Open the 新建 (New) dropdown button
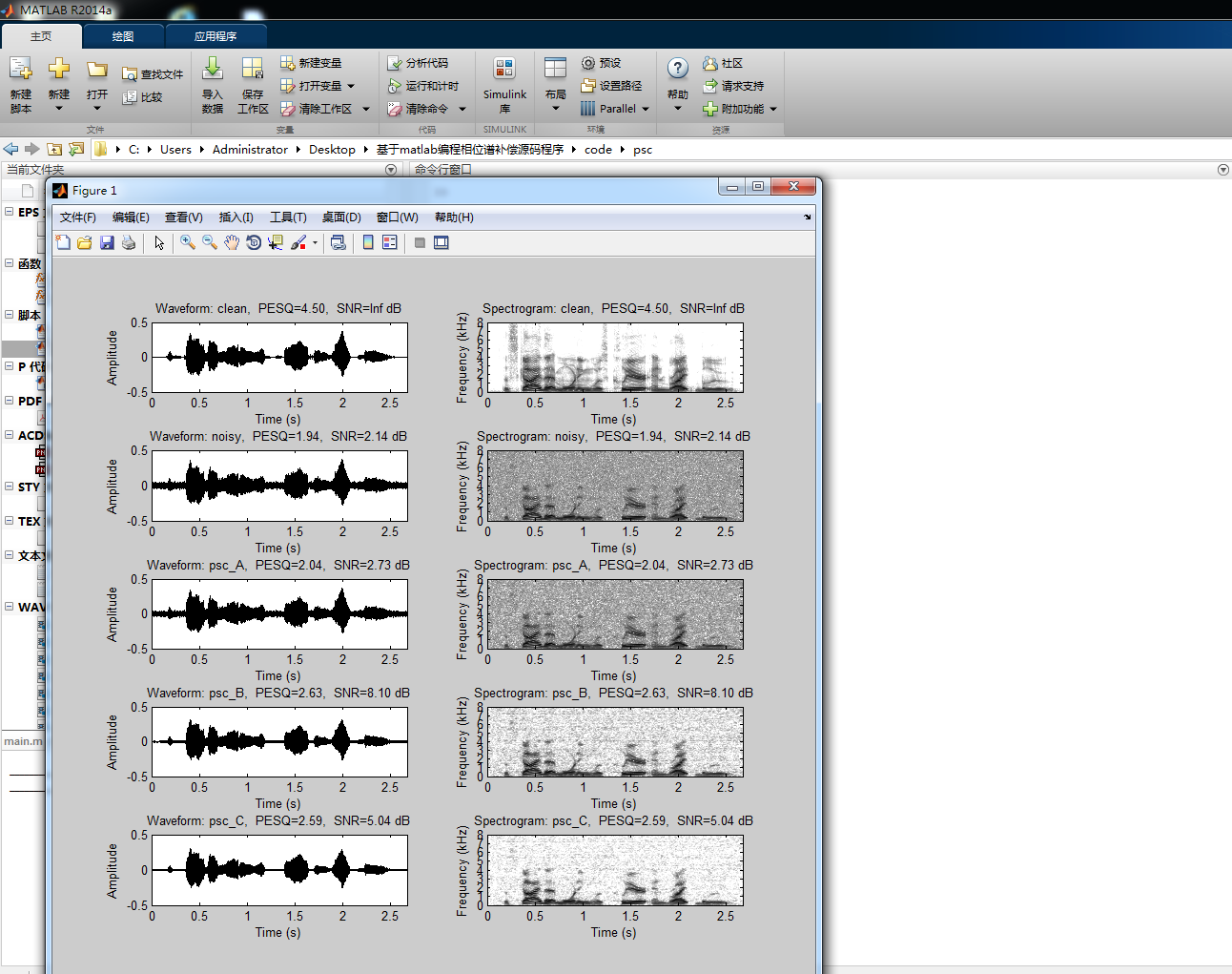The image size is (1232, 974). (59, 85)
